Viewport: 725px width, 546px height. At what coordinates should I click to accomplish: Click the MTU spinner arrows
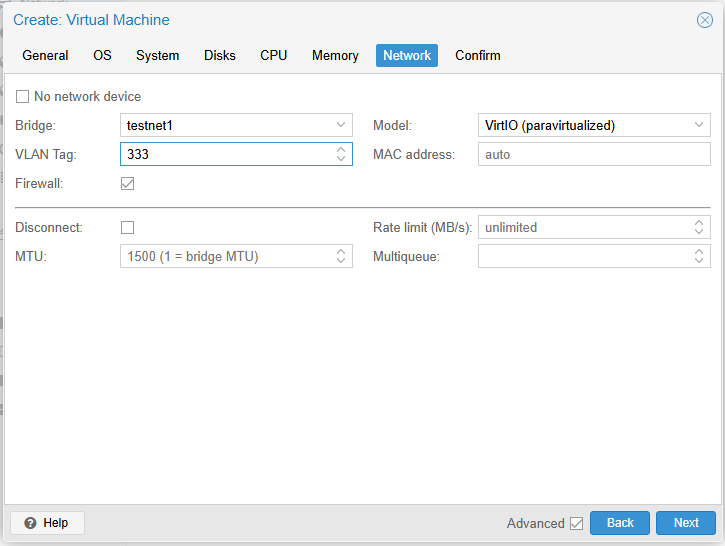341,256
